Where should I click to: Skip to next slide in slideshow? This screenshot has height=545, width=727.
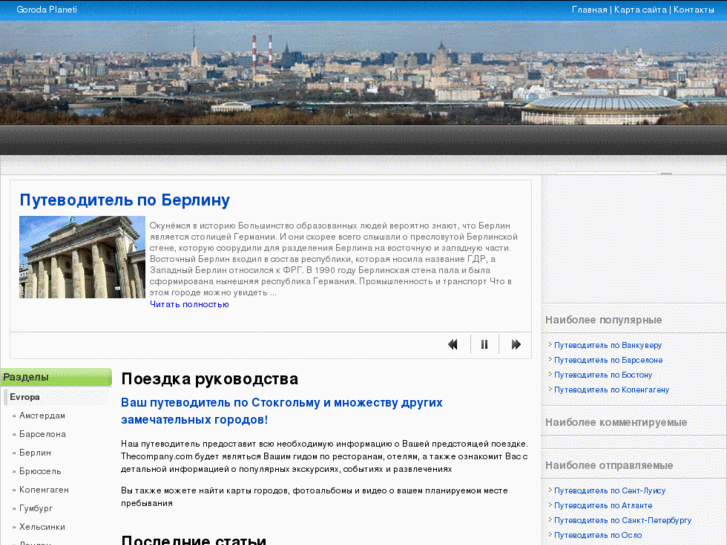tap(516, 344)
